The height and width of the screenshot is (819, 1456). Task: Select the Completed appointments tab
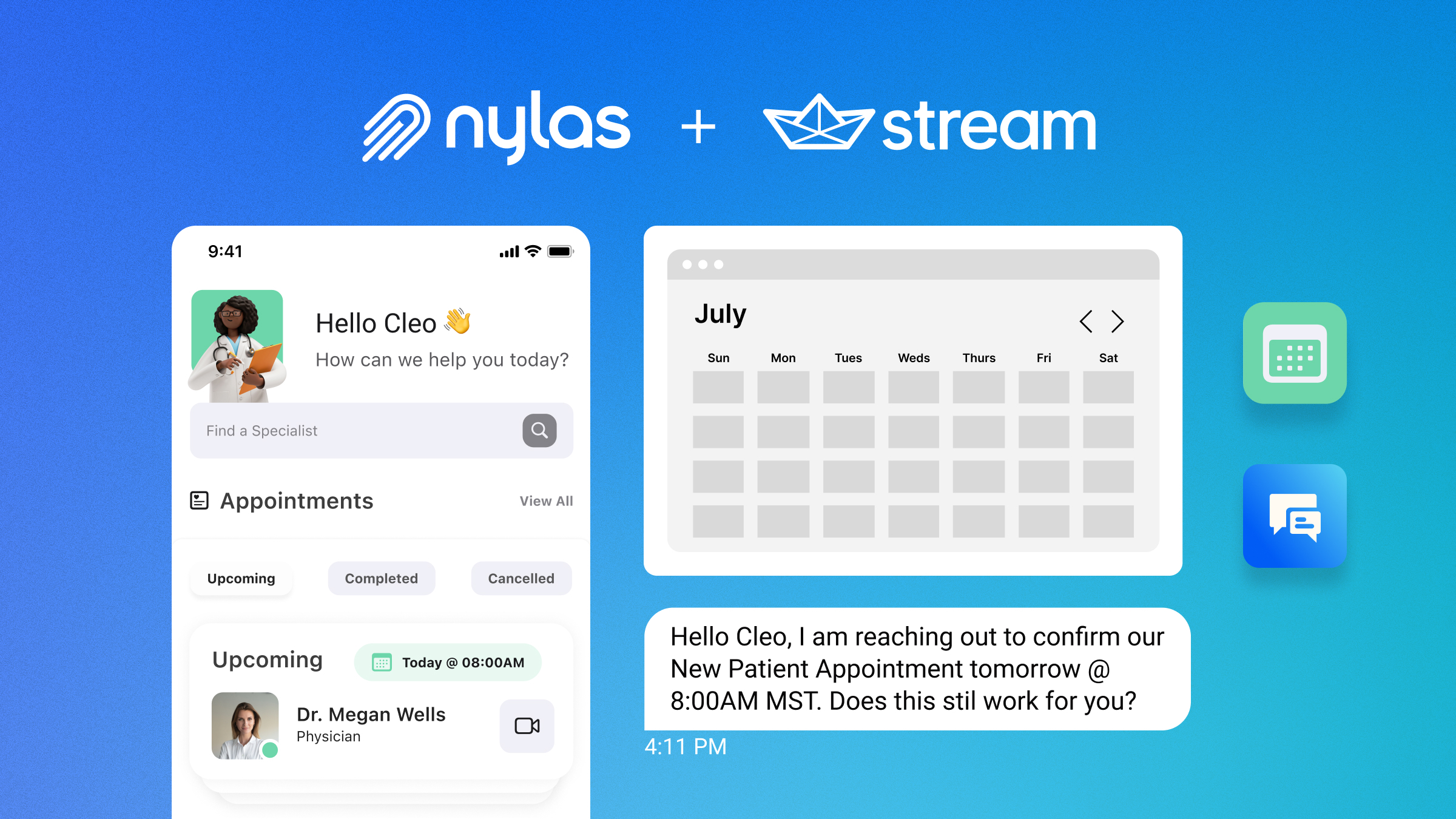[382, 578]
